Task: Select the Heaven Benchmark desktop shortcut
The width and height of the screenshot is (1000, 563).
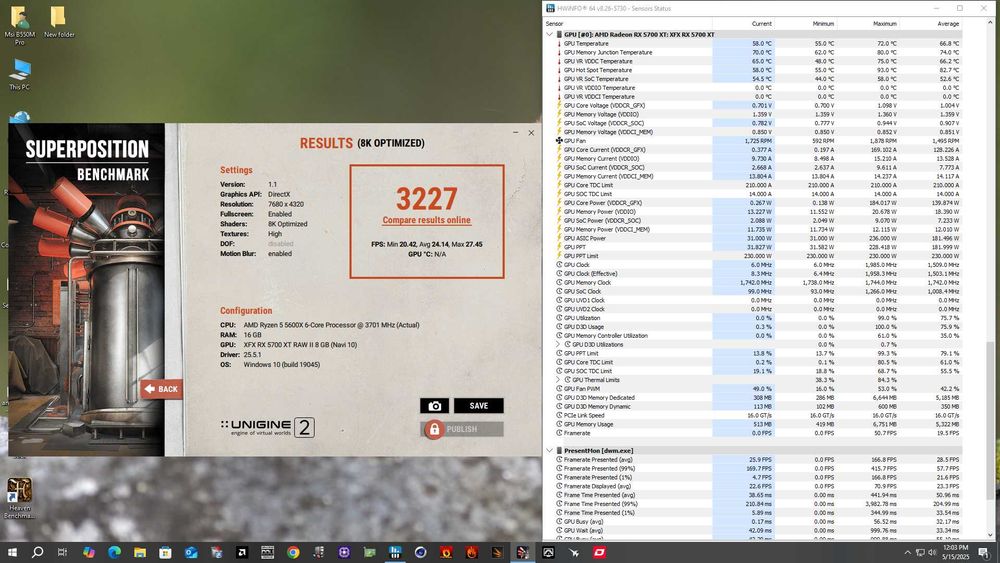Action: (19, 499)
